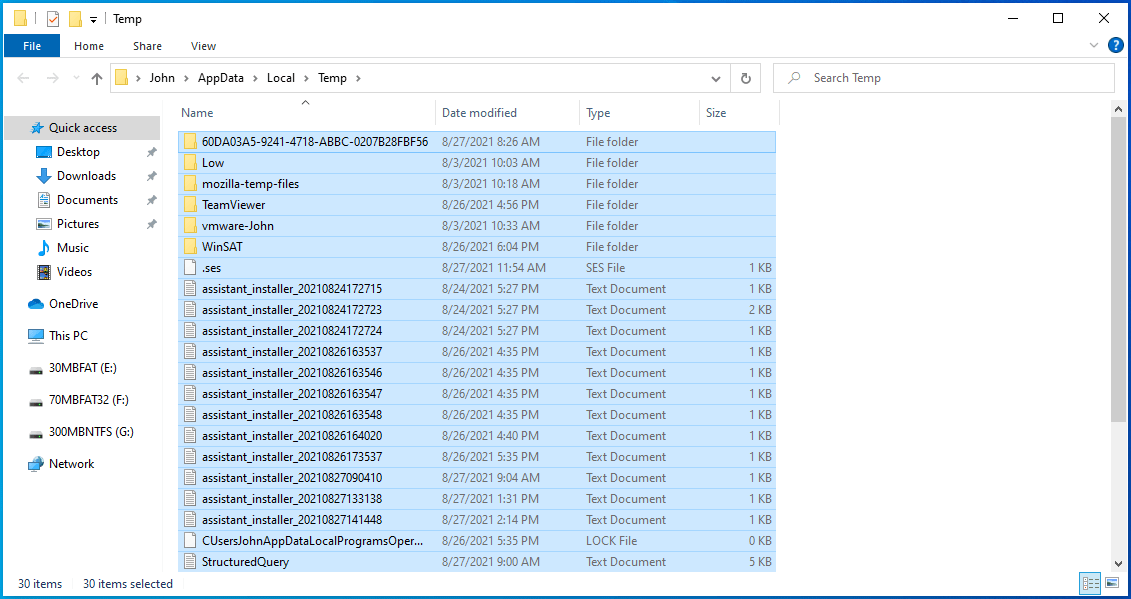Unpin Pictures using its pin icon
The image size is (1131, 599).
tap(151, 224)
